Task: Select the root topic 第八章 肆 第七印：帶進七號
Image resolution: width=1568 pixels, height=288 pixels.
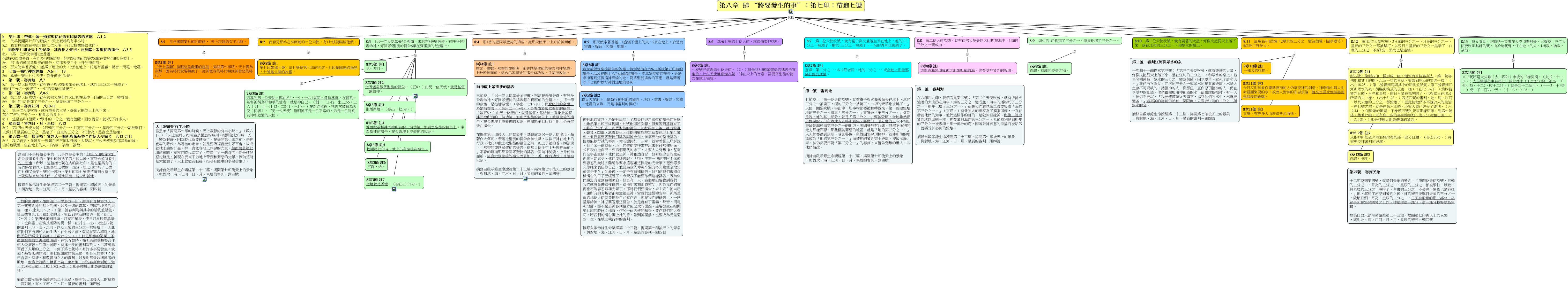Action: coord(791,5)
